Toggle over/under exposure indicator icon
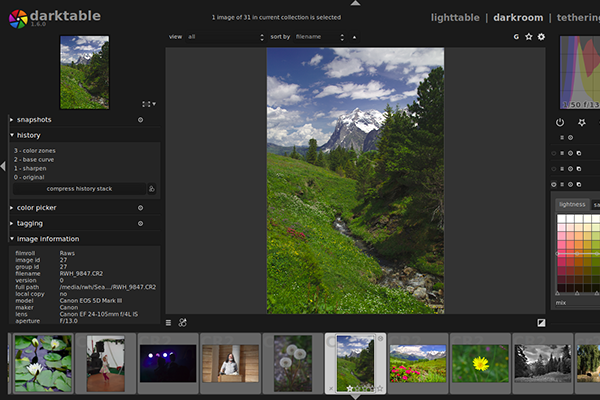Screen dimensions: 600x400 pos(541,323)
